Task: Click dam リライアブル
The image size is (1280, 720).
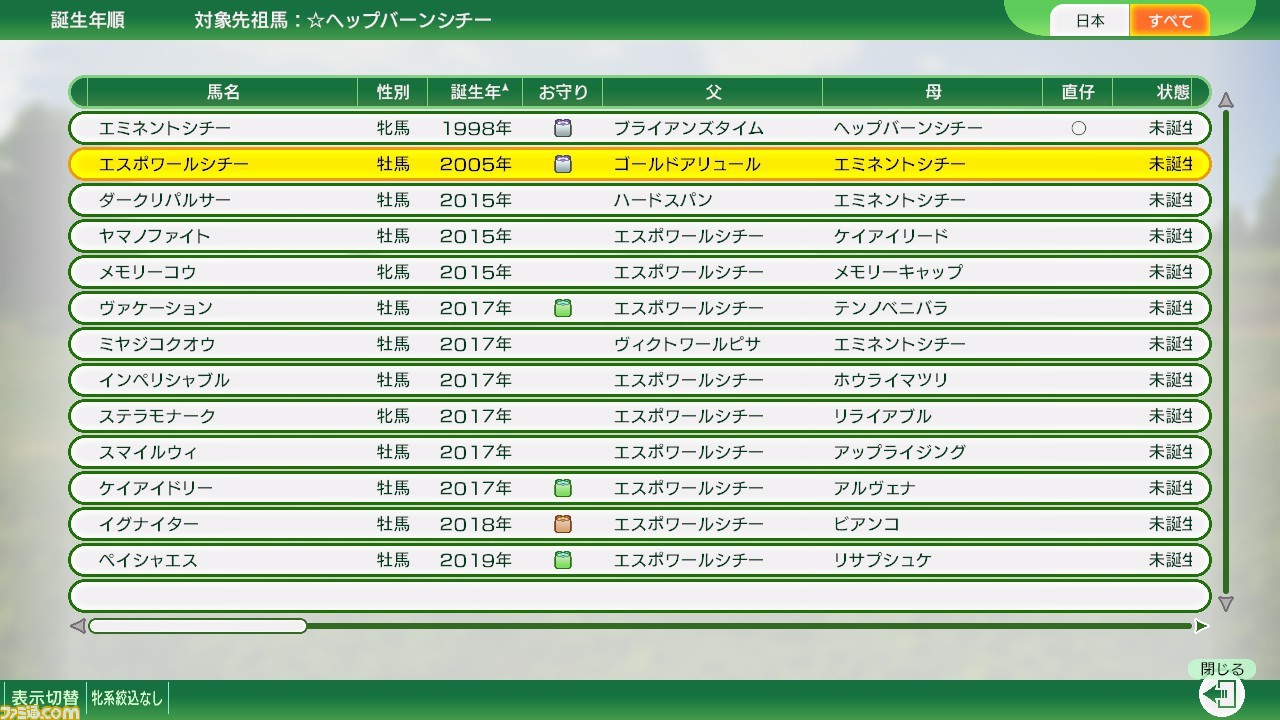Action: (882, 416)
